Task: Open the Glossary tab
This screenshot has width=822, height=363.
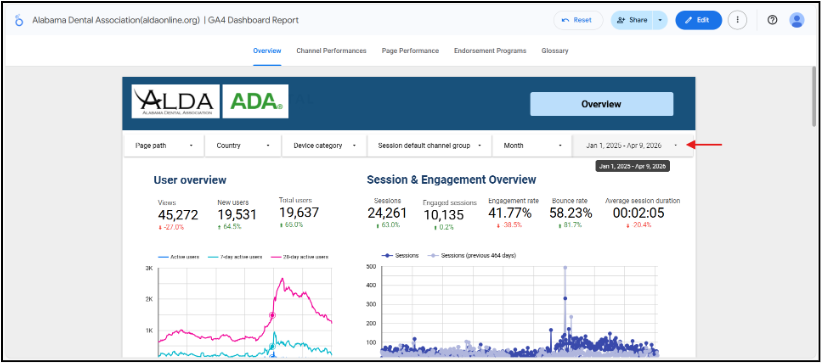Action: coord(555,51)
